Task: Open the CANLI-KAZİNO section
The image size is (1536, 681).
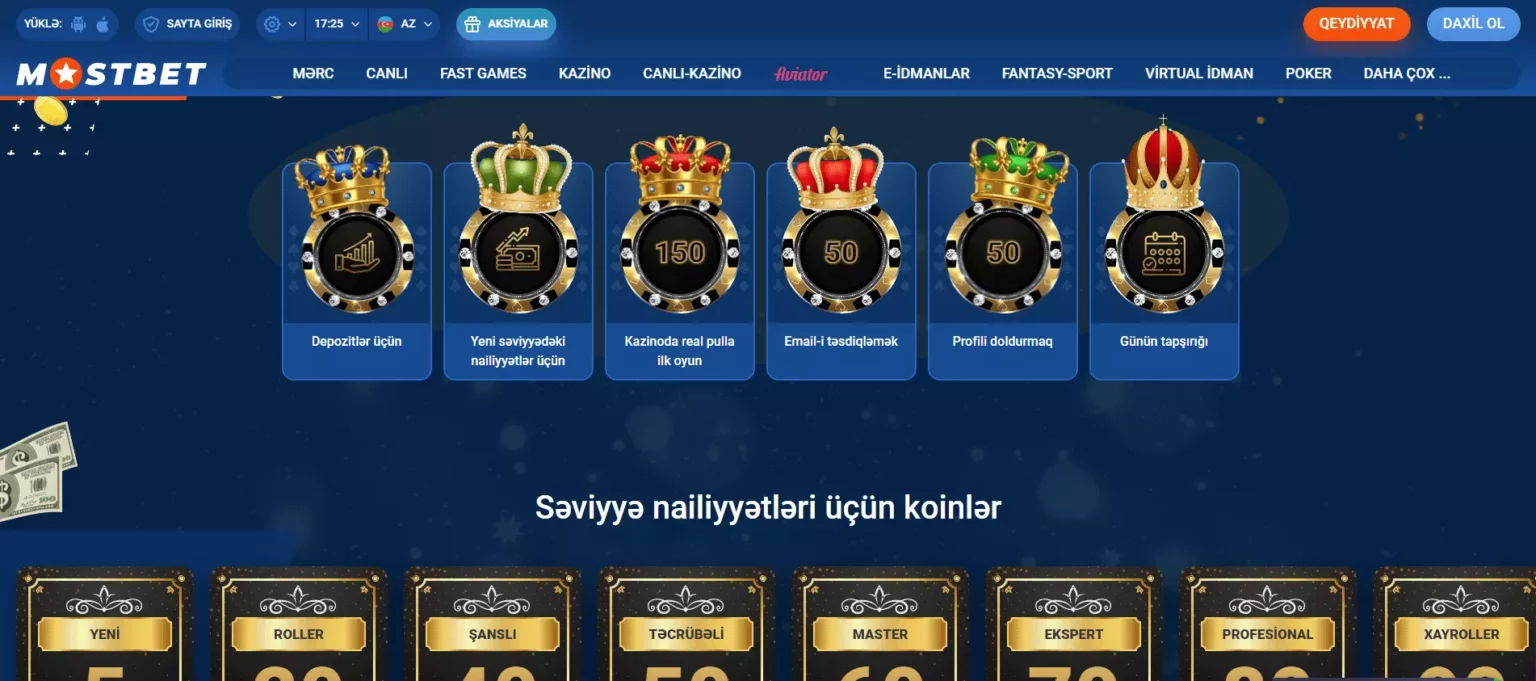Action: 692,74
